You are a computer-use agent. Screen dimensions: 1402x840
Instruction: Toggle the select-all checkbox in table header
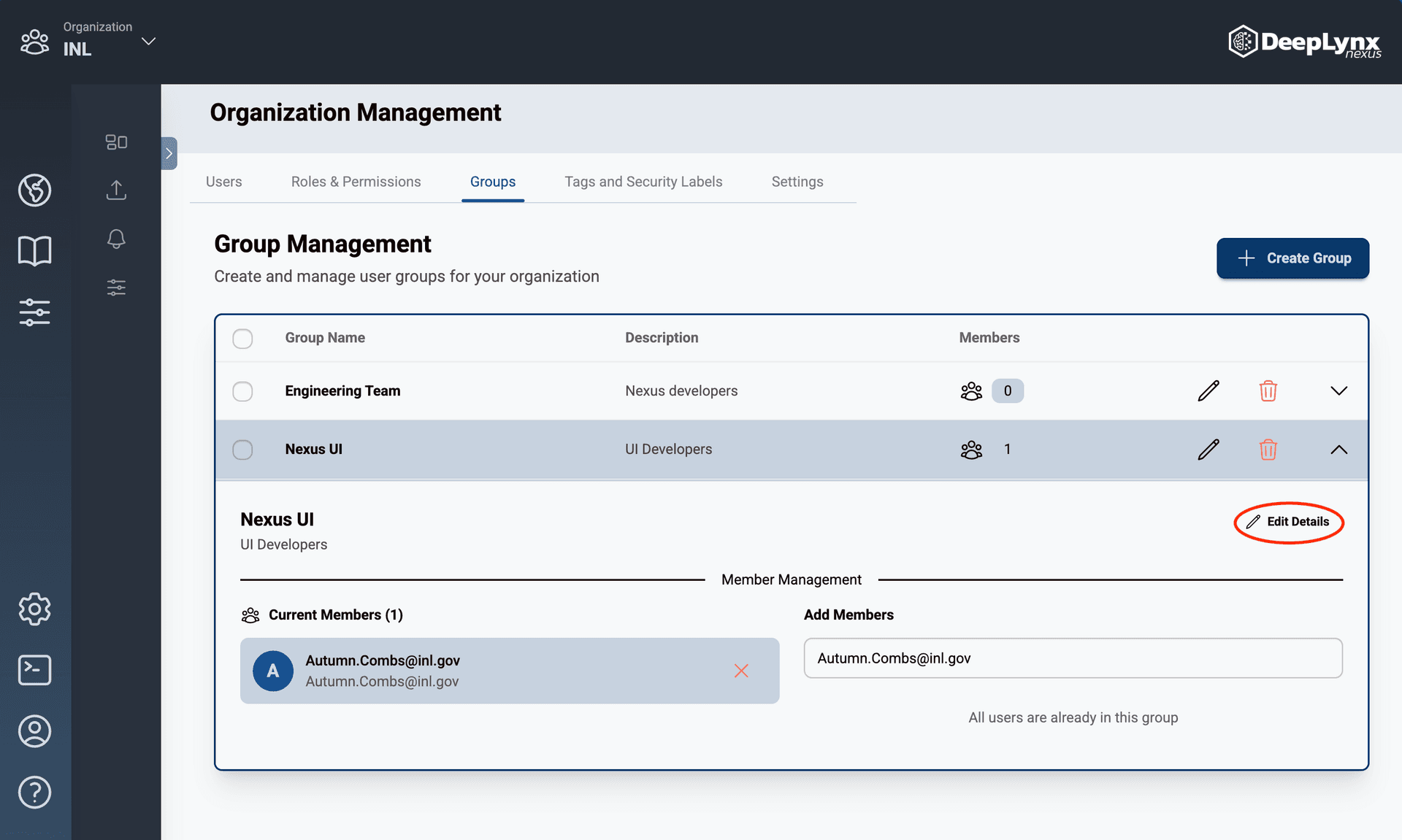point(242,339)
